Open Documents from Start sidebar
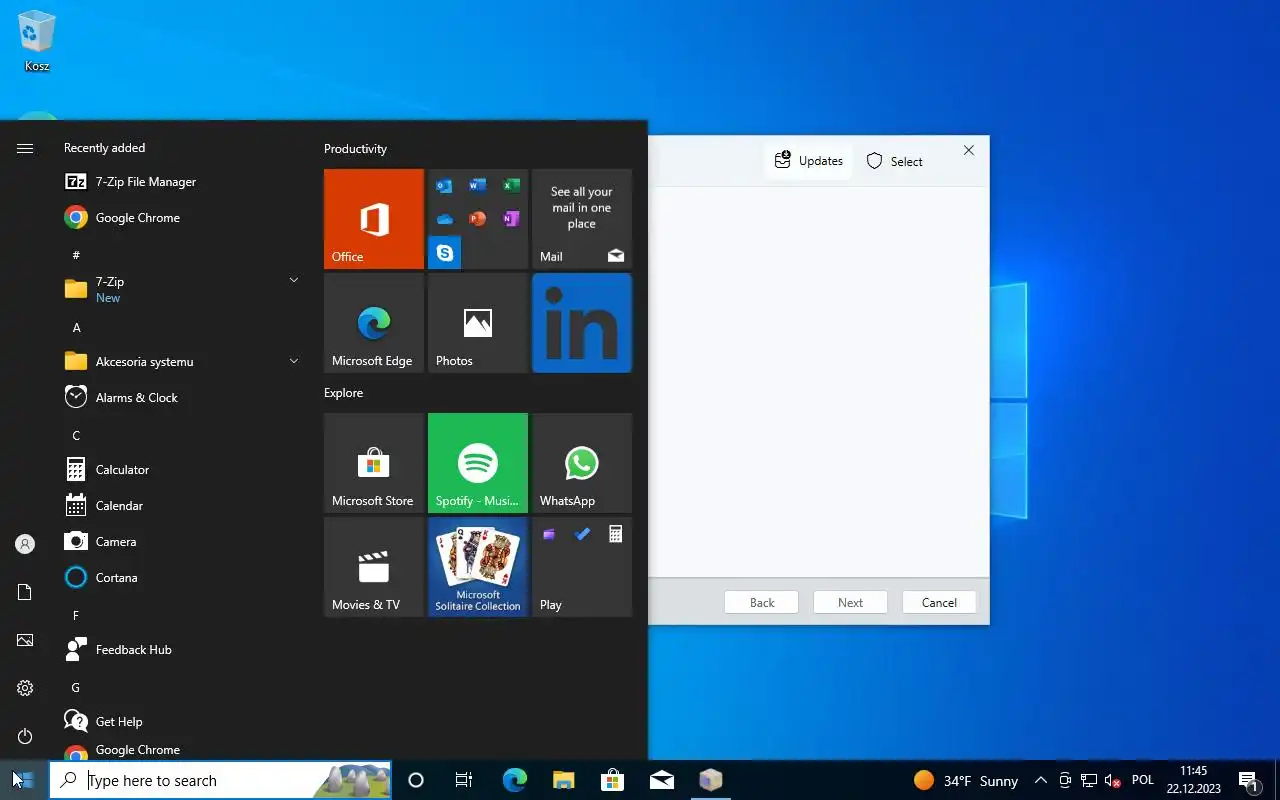 [25, 592]
